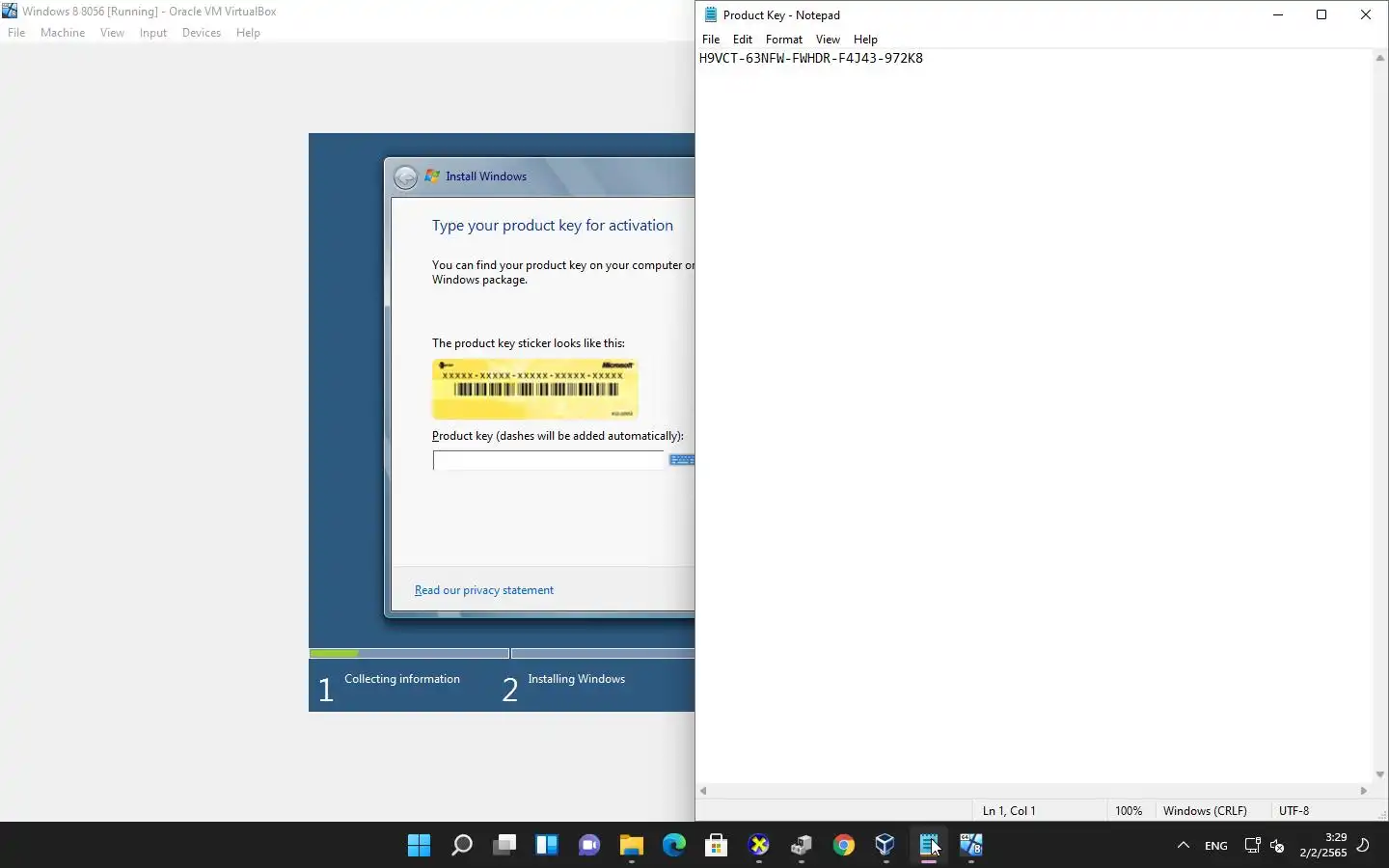Click the Windows (CRLF) status entry
This screenshot has height=868, width=1389.
tap(1205, 811)
